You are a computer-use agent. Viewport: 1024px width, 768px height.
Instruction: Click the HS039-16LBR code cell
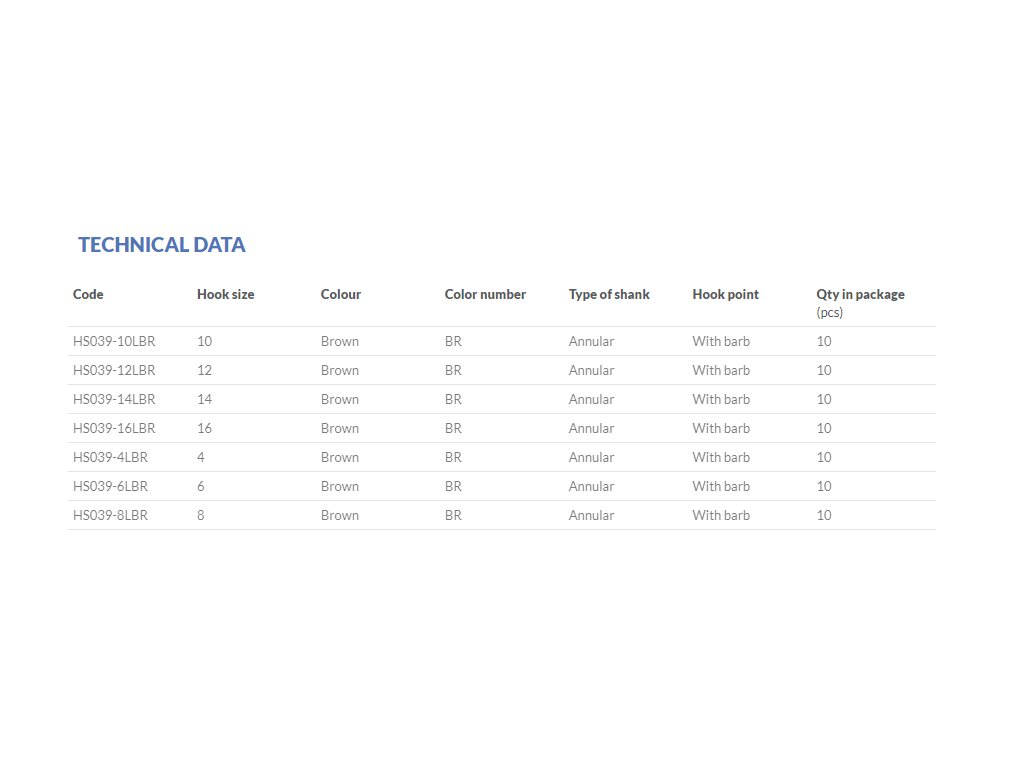pos(114,429)
